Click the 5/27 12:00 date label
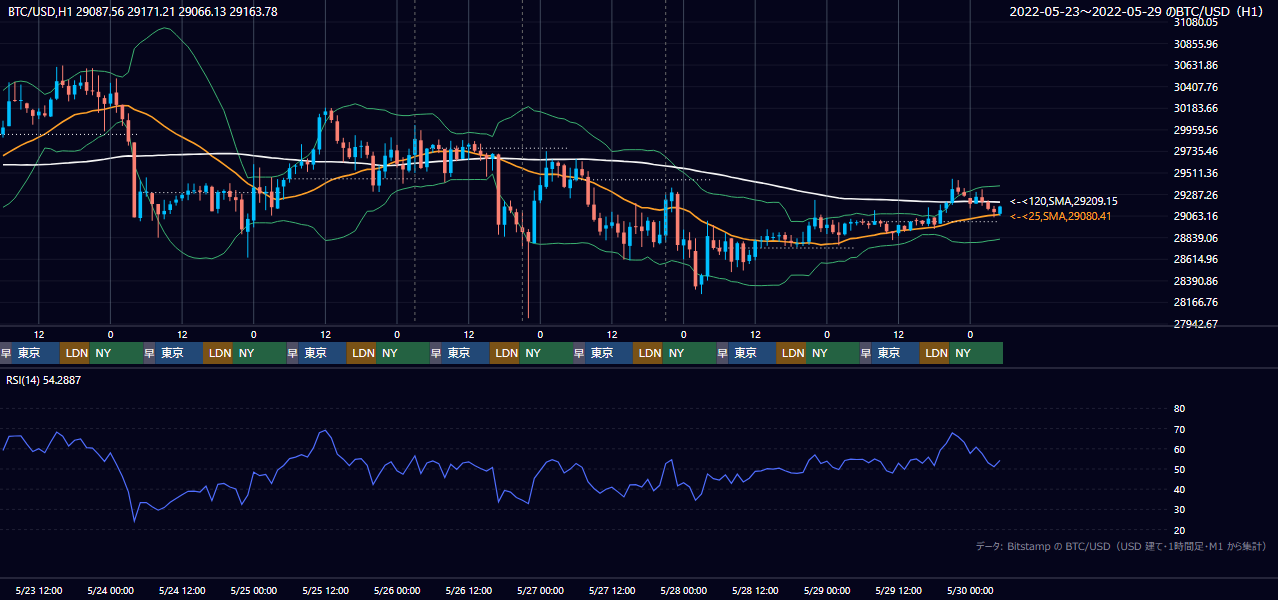Viewport: 1278px width, 600px height. pos(612,591)
